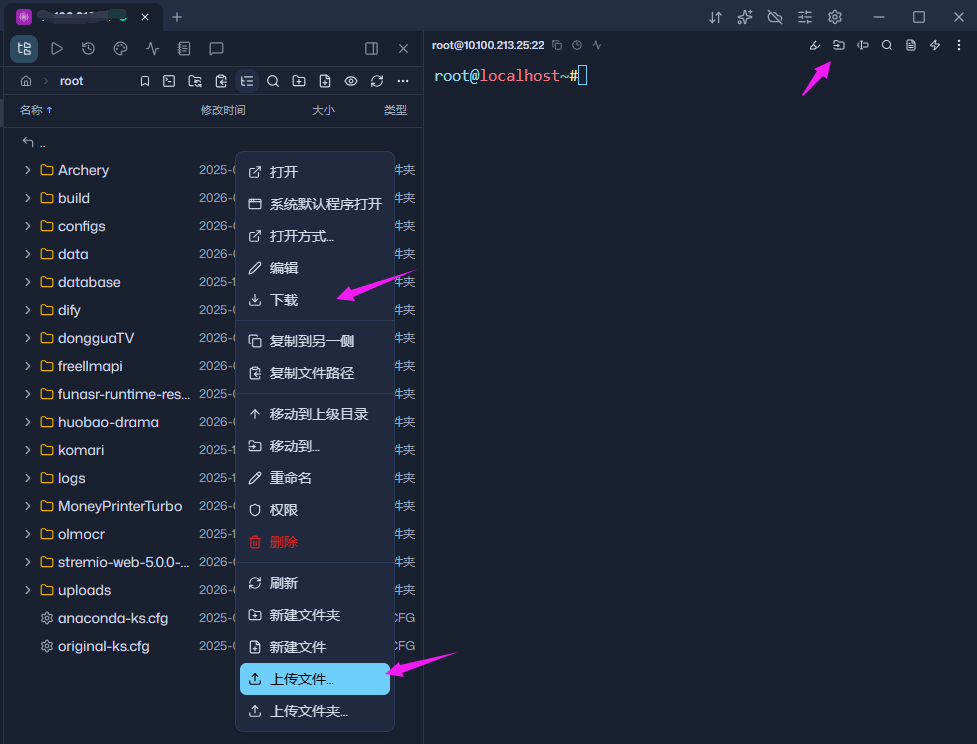Open settings gear in title bar
Screen dimensions: 977x744
tap(835, 17)
